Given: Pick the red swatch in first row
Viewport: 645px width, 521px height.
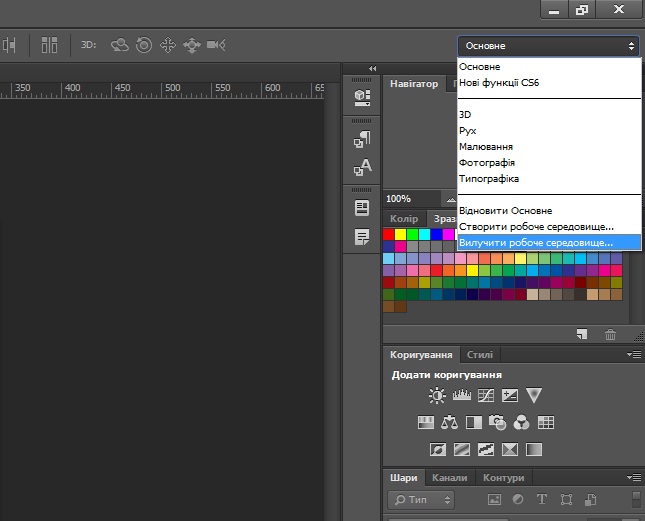Looking at the screenshot, I should pyautogui.click(x=388, y=234).
